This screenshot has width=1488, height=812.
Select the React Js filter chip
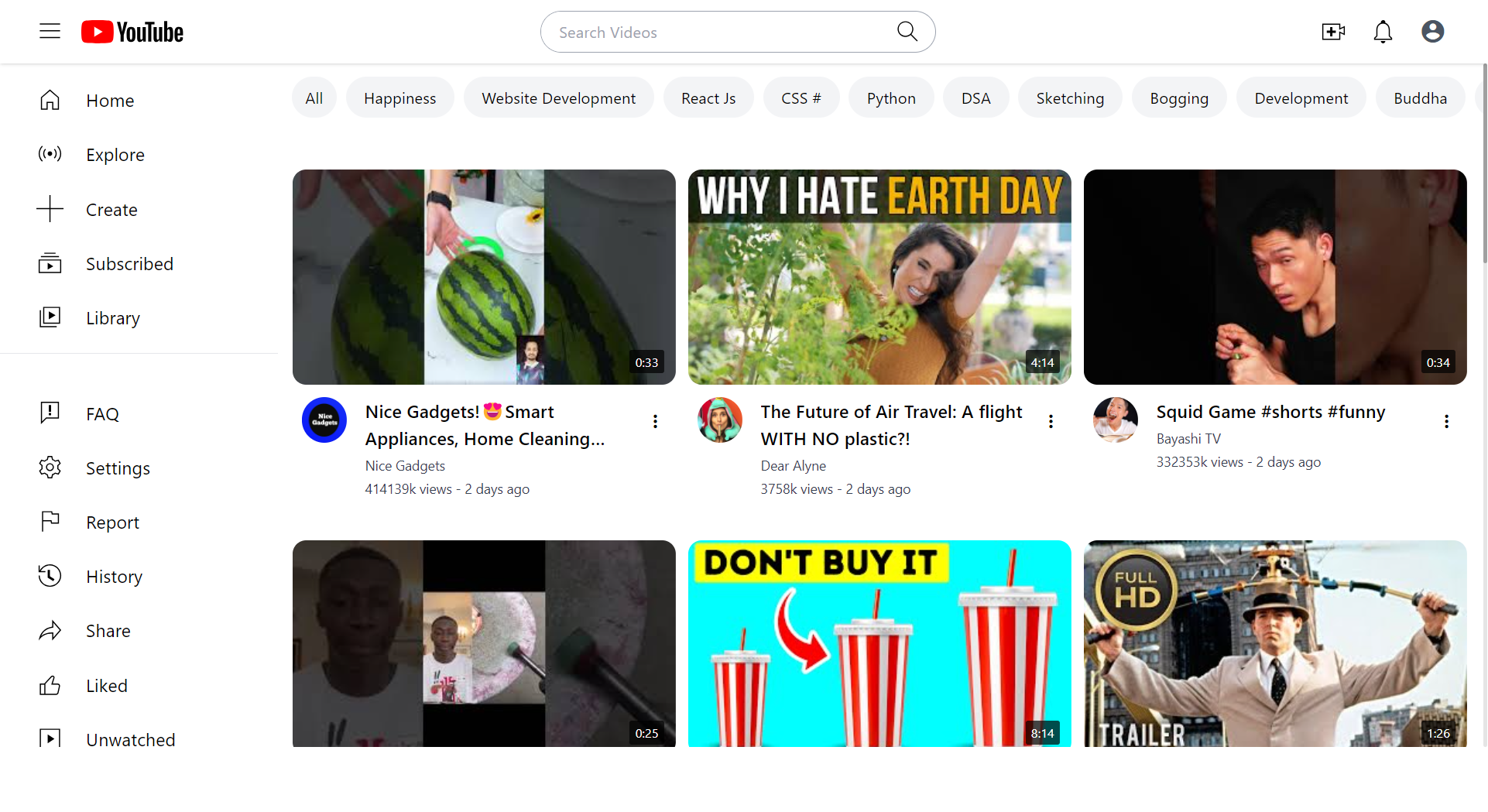[708, 98]
